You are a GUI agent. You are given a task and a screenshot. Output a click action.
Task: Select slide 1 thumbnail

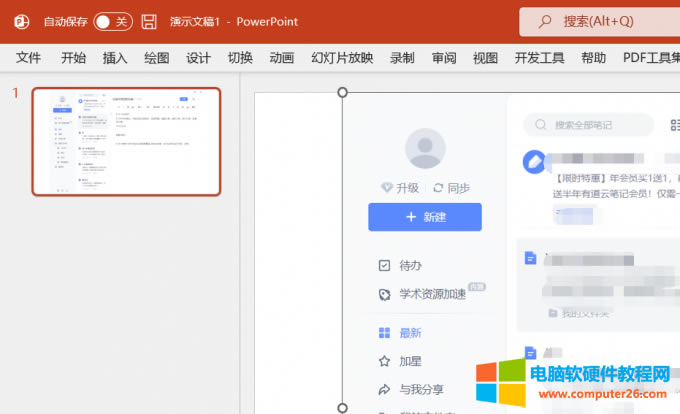click(126, 142)
